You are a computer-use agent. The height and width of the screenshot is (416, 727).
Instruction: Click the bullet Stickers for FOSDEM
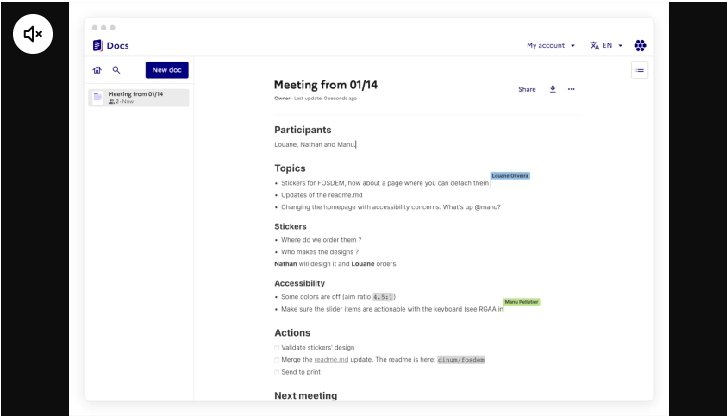(x=385, y=183)
